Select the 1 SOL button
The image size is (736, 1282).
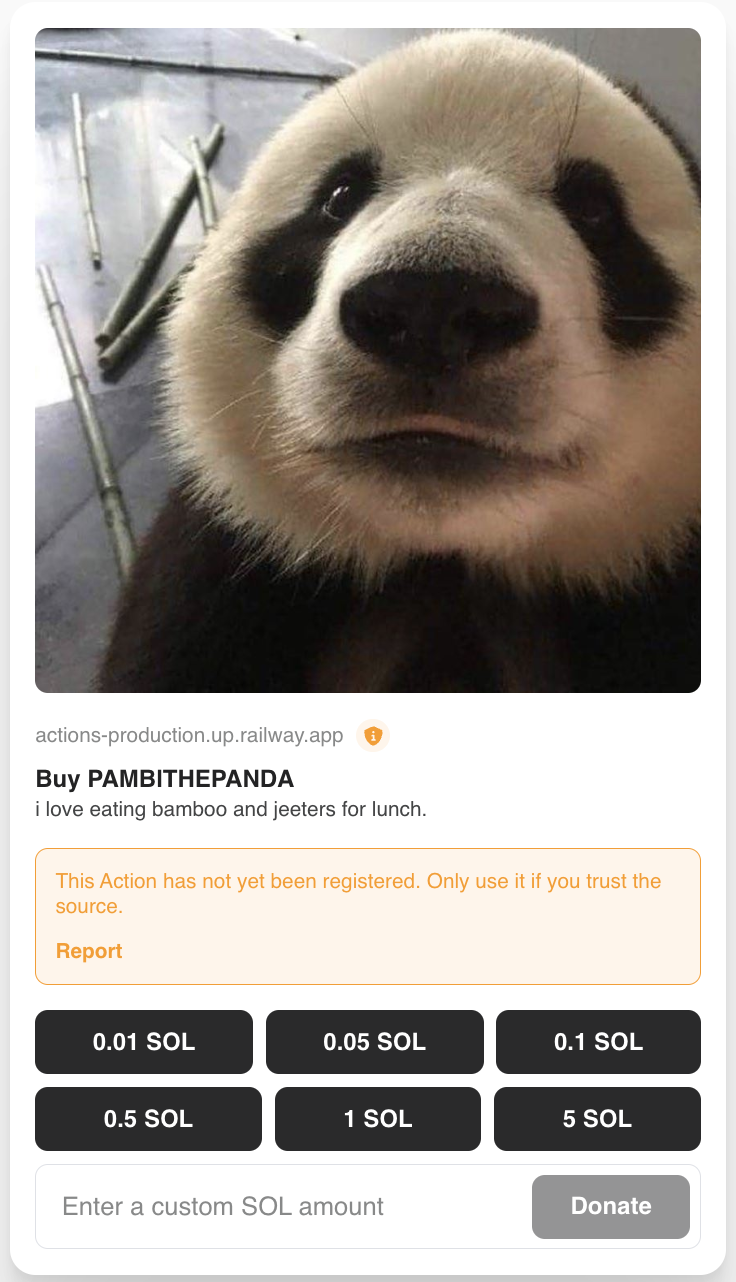378,1119
